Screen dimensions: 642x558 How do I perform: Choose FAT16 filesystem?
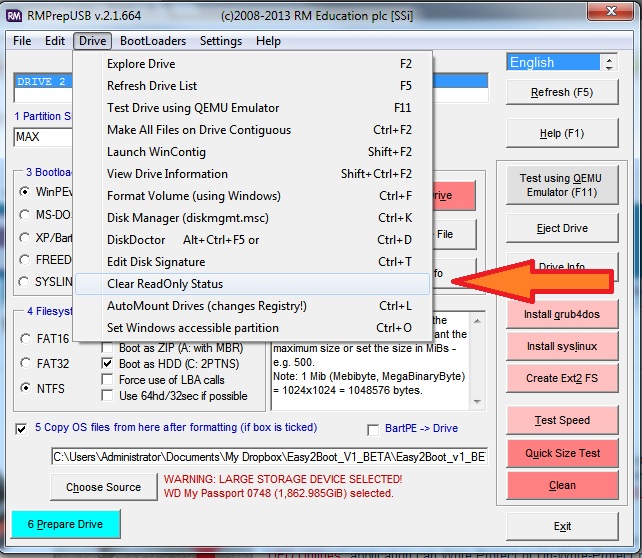tap(25, 339)
